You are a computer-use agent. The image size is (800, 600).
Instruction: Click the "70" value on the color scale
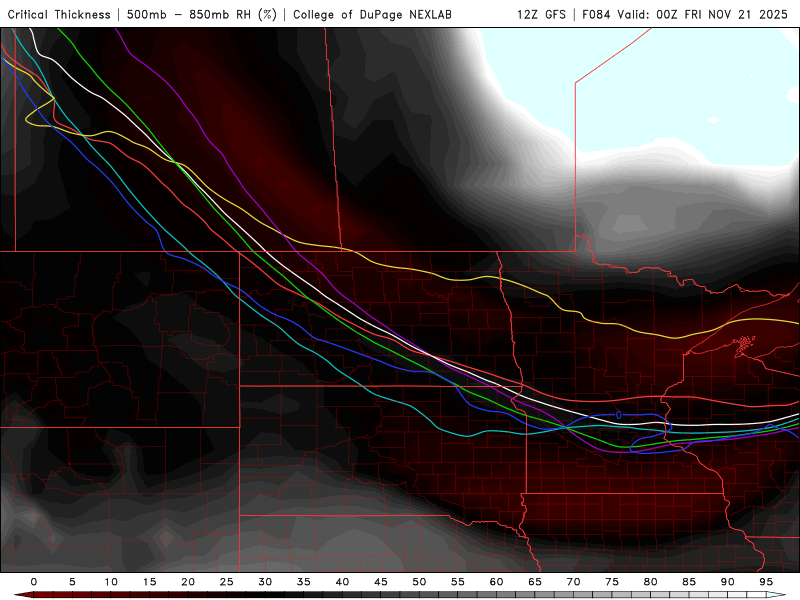(573, 582)
